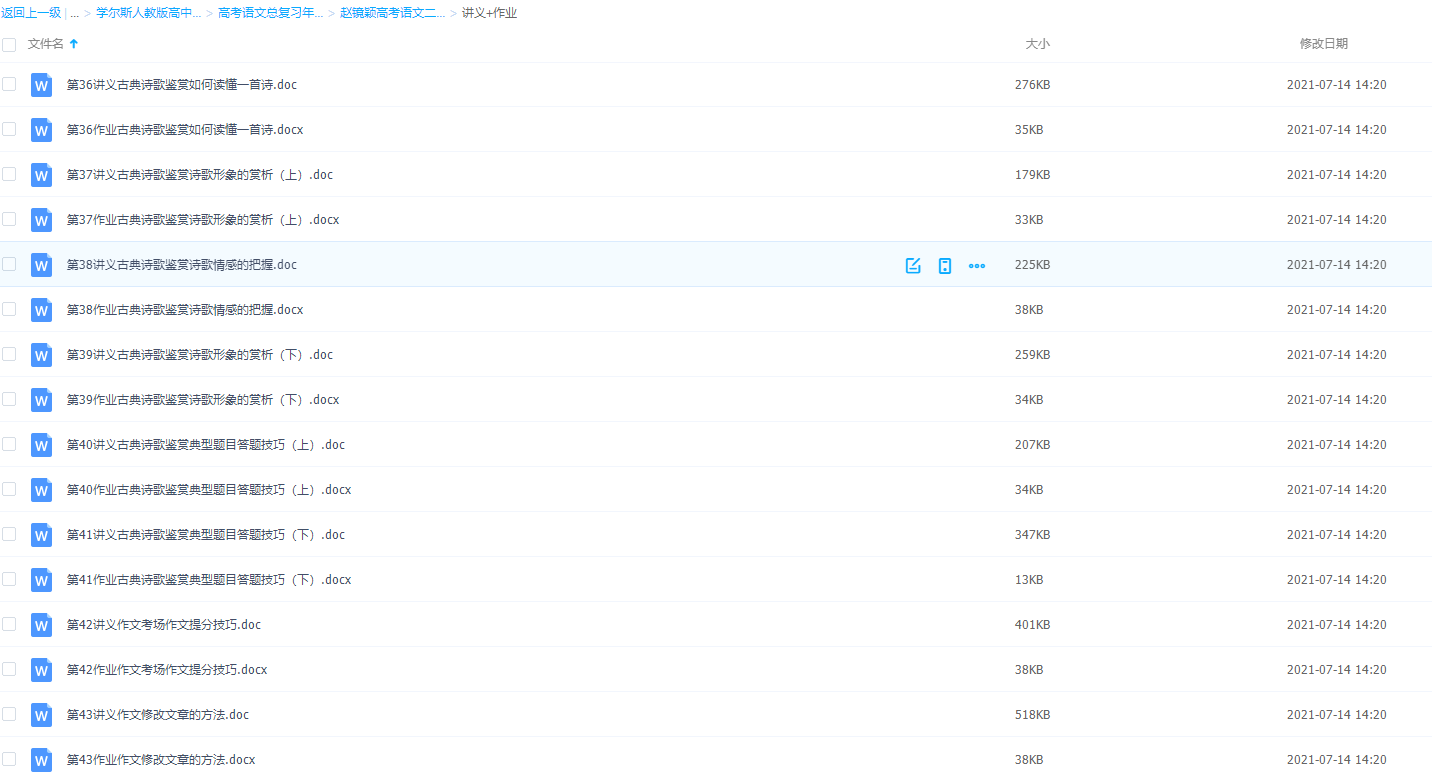
Task: Toggle the select-all checkbox in header
Action: [x=9, y=44]
